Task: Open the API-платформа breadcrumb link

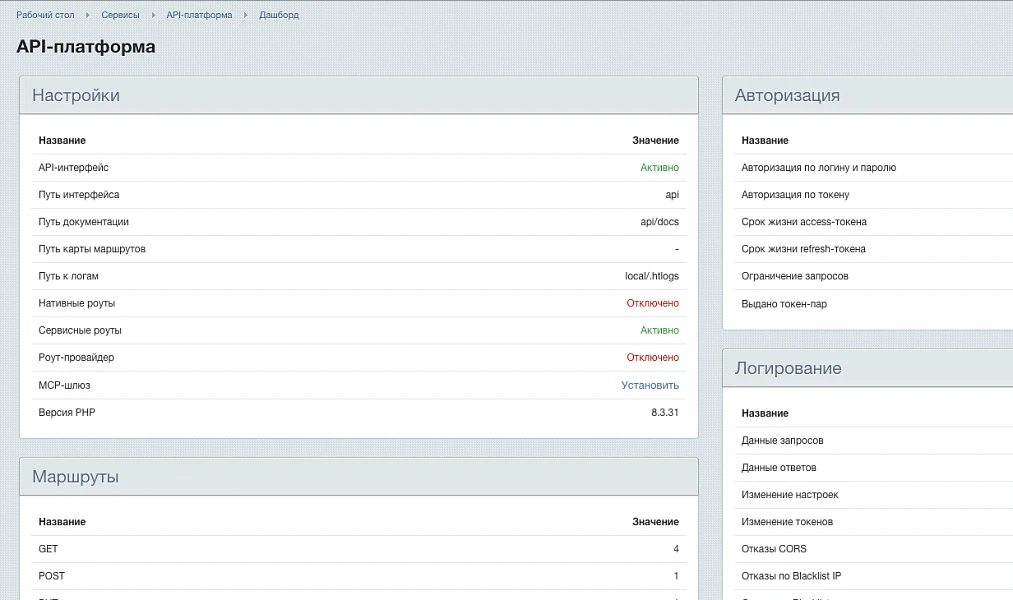Action: (199, 15)
